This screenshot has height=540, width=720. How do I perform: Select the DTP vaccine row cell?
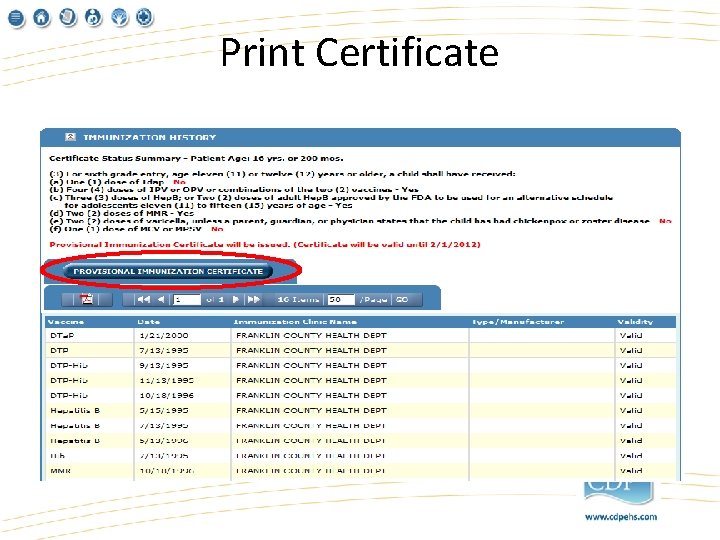59,350
